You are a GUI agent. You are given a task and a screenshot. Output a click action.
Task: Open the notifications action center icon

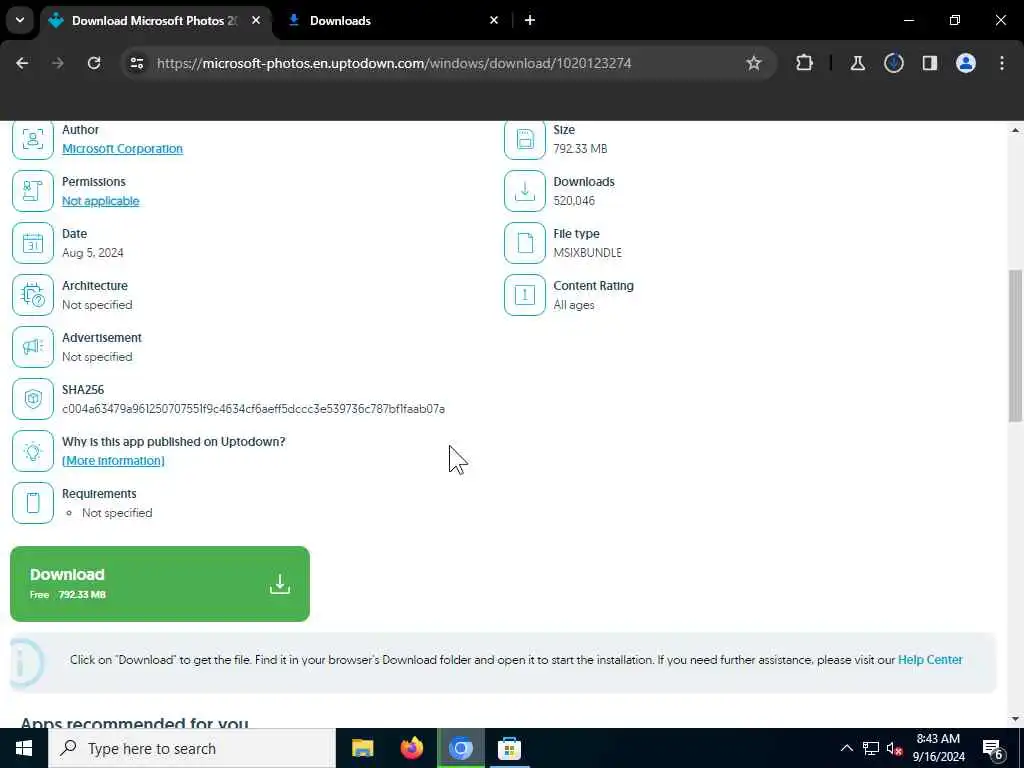993,748
